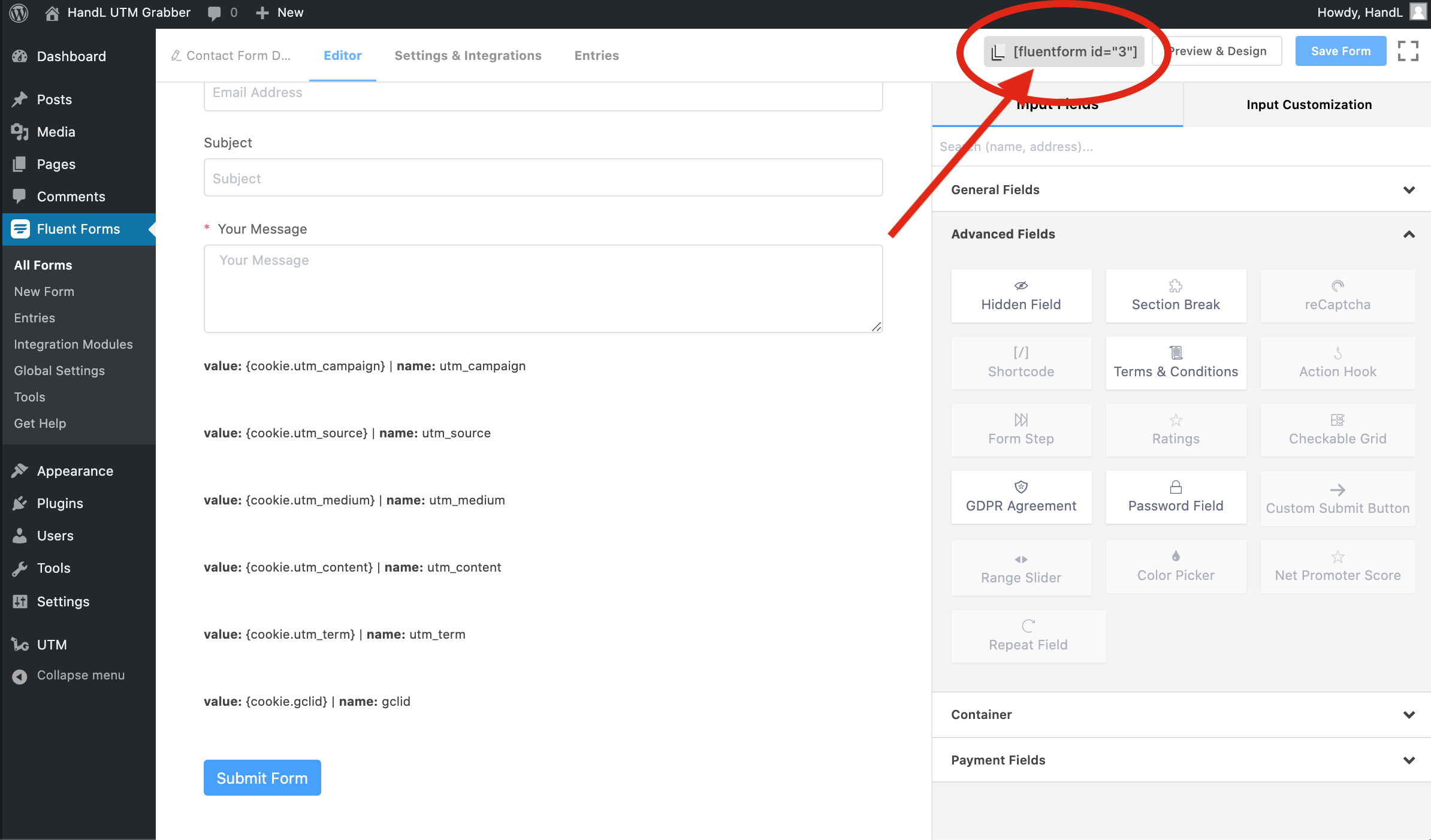This screenshot has height=840, width=1431.
Task: Open Fluent Forms Global Settings
Action: pyautogui.click(x=59, y=371)
